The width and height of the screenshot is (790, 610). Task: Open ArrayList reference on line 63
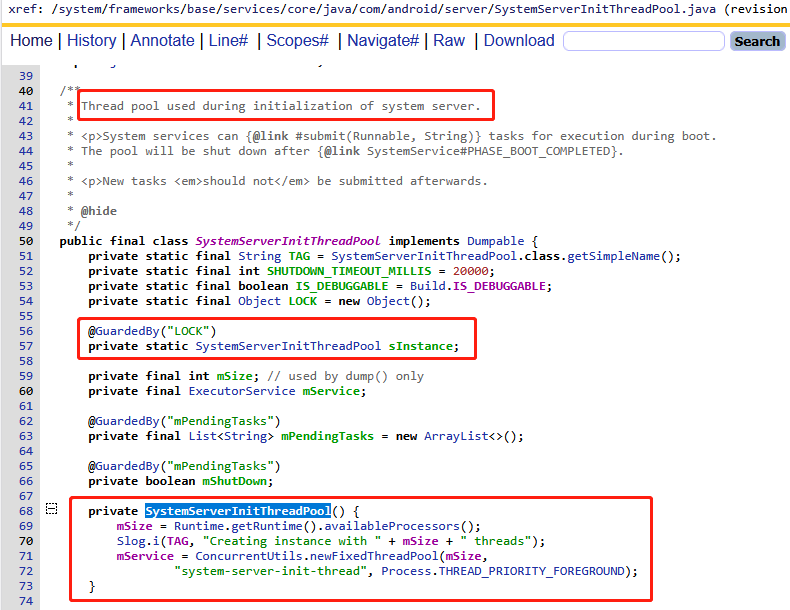tap(456, 436)
